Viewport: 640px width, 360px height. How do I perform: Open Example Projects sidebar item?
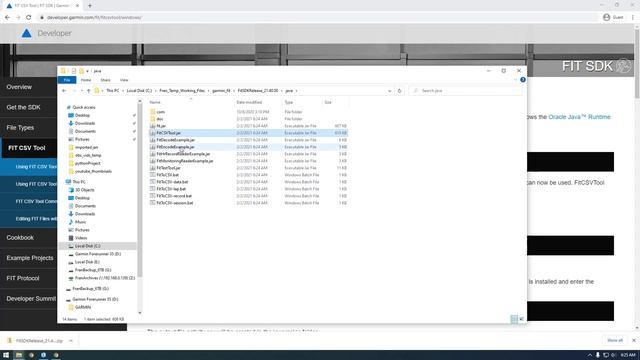[30, 258]
